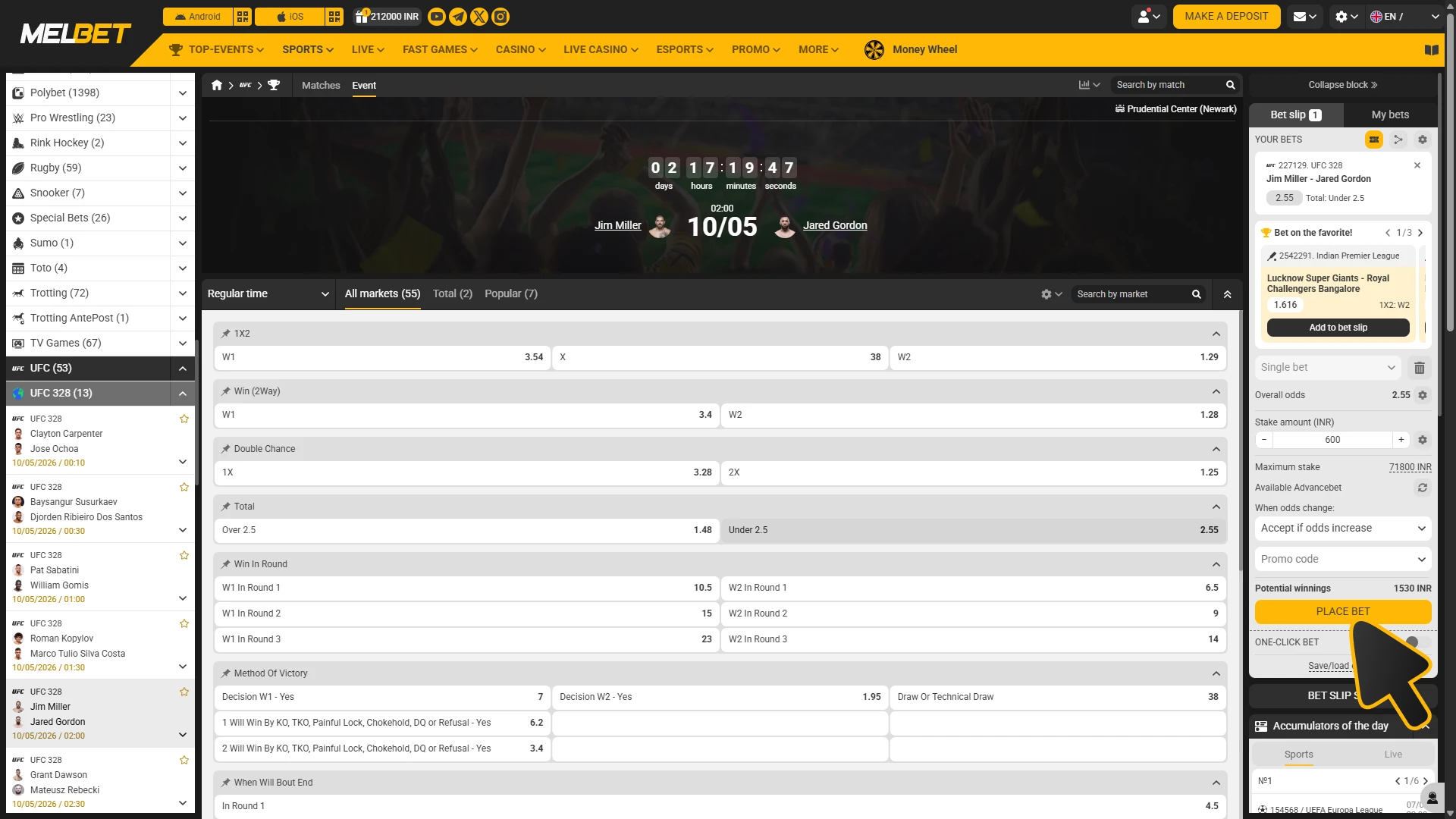Favorite the Pat Sabatini fight star
Screen dimensions: 1456x819
(x=184, y=555)
